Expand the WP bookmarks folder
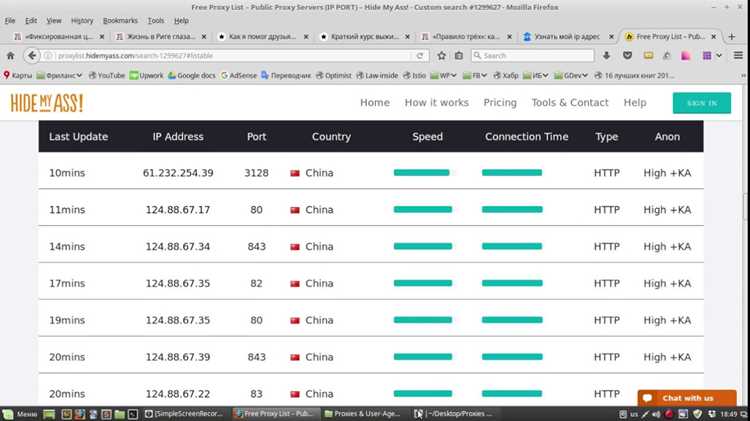Image resolution: width=750 pixels, height=421 pixels. 443,76
